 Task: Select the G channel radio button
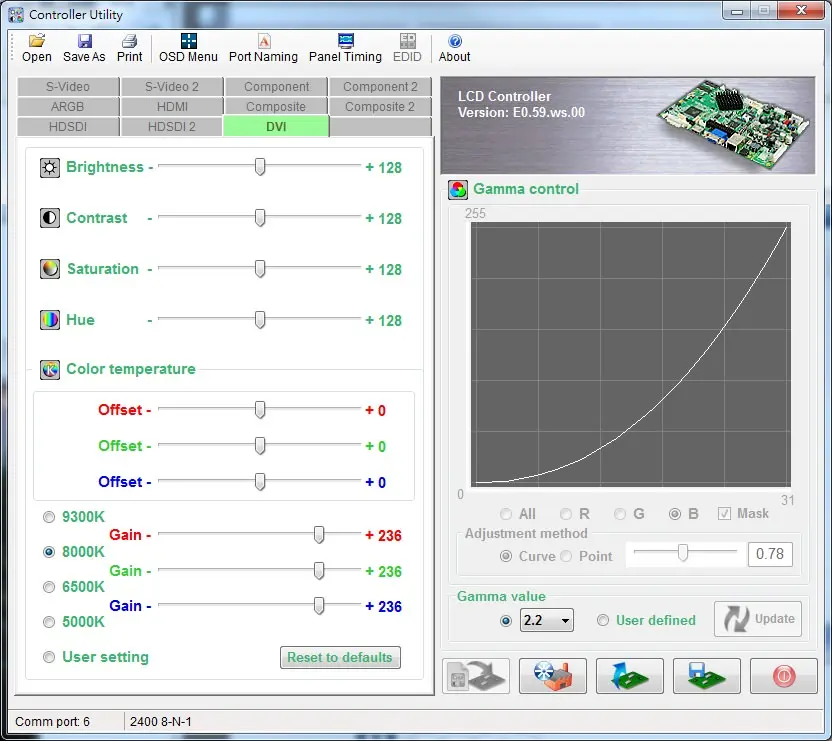(x=620, y=514)
